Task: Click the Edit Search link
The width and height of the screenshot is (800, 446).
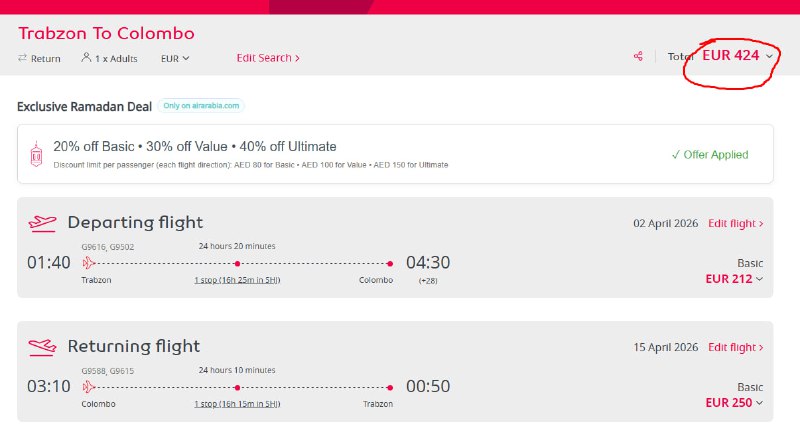Action: [268, 58]
